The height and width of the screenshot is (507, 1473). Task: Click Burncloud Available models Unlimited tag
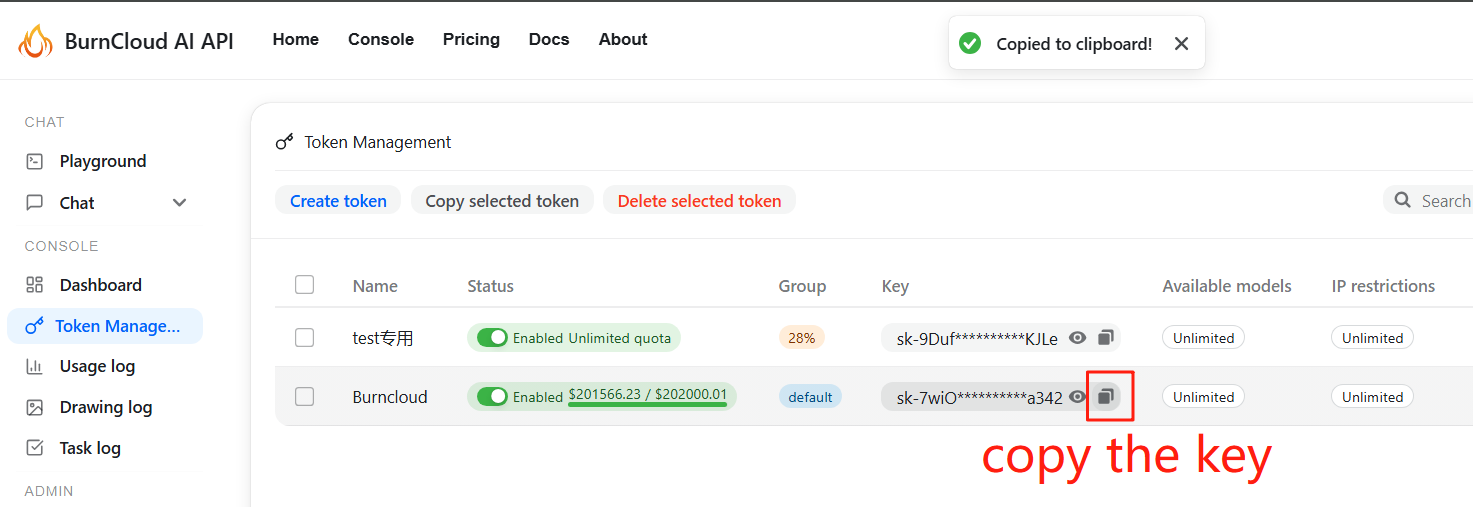[1203, 397]
